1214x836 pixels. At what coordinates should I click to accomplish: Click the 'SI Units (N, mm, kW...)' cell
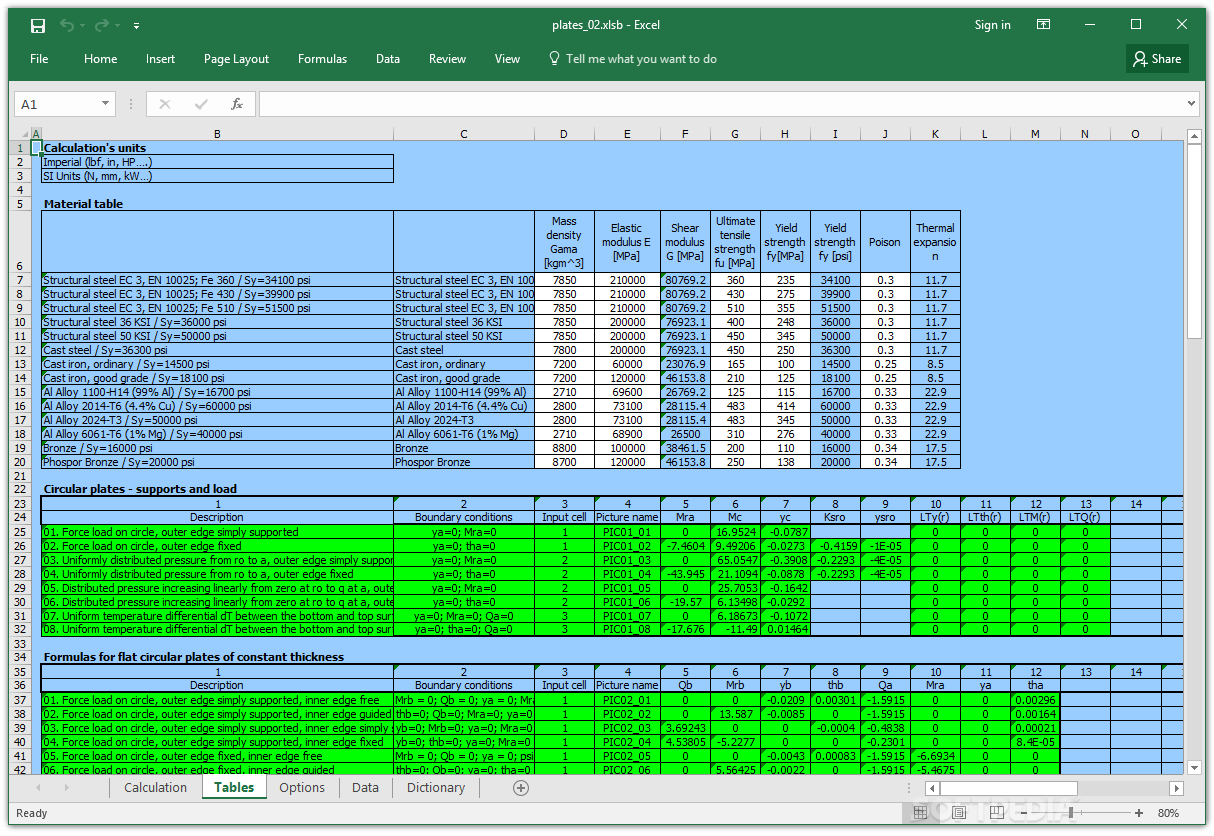tap(217, 176)
